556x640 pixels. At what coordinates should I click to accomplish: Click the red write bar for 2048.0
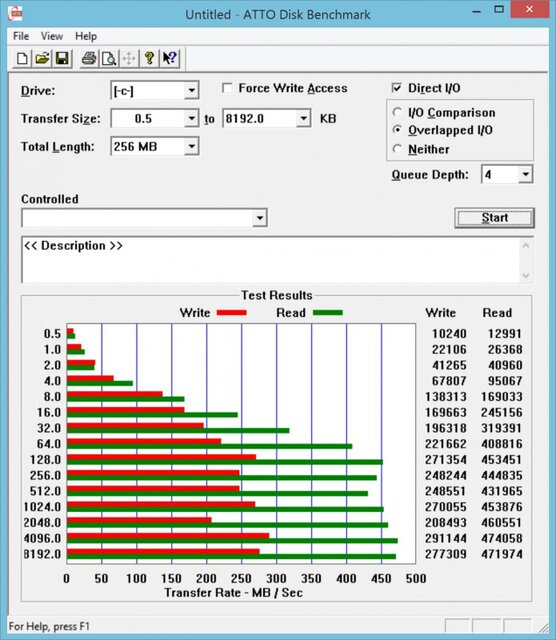139,520
